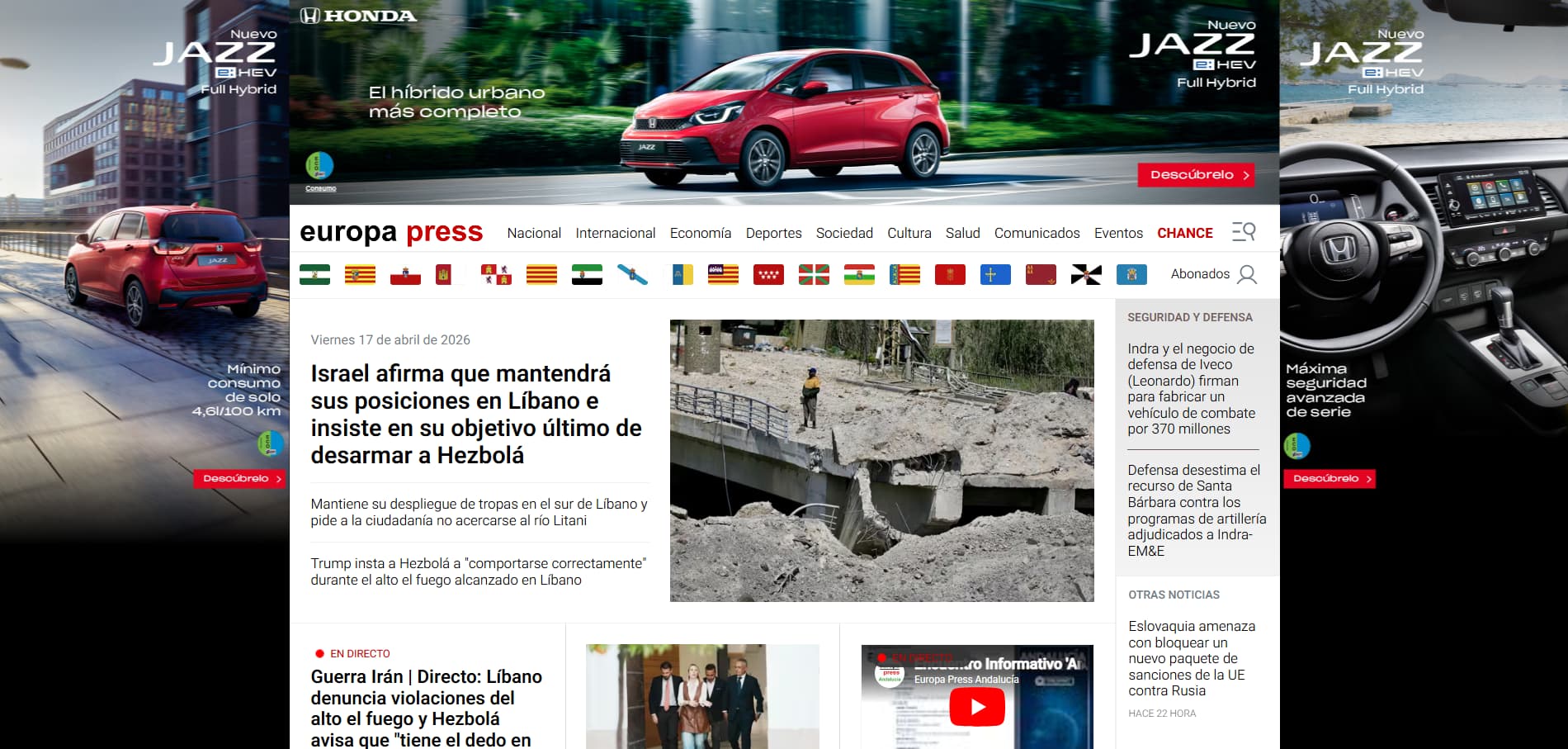Open the destroyed bridge news photo
This screenshot has width=1568, height=749.
[x=882, y=461]
